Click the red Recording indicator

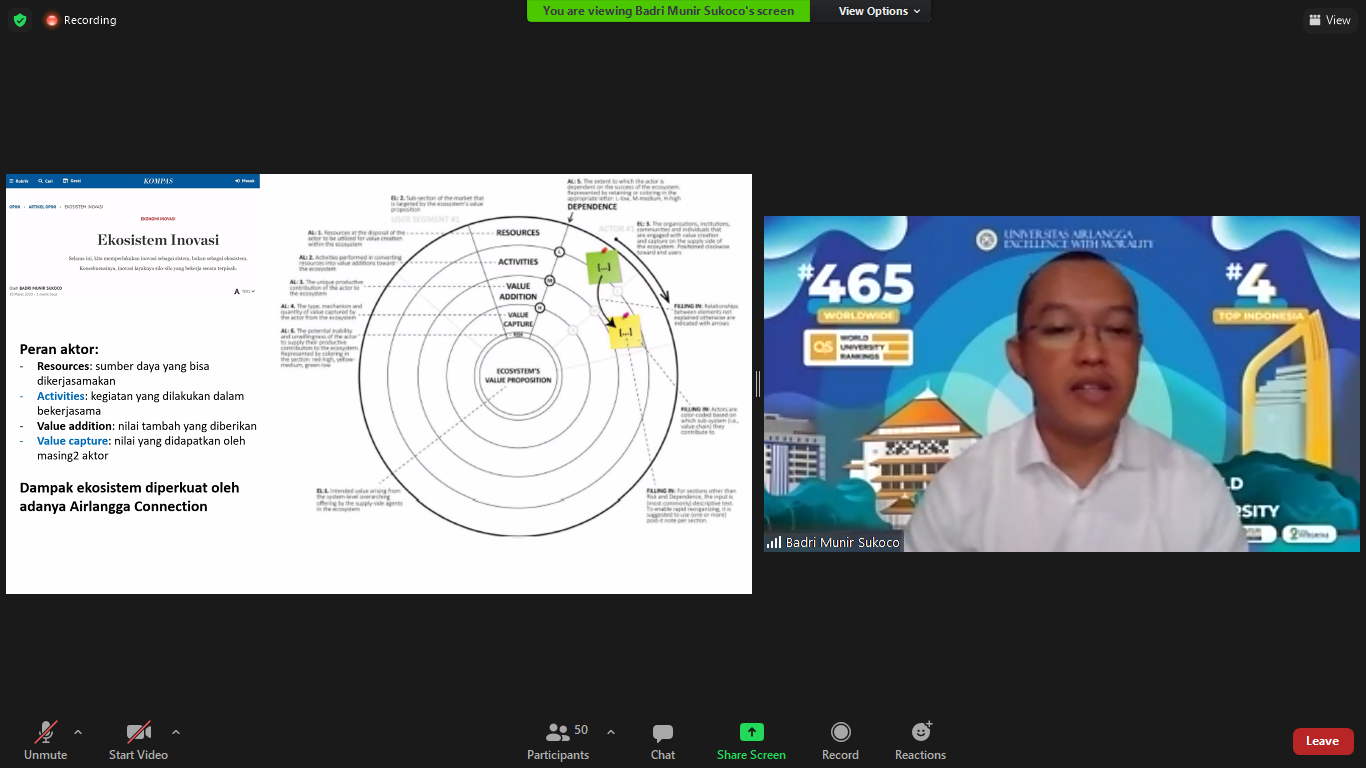tap(80, 20)
